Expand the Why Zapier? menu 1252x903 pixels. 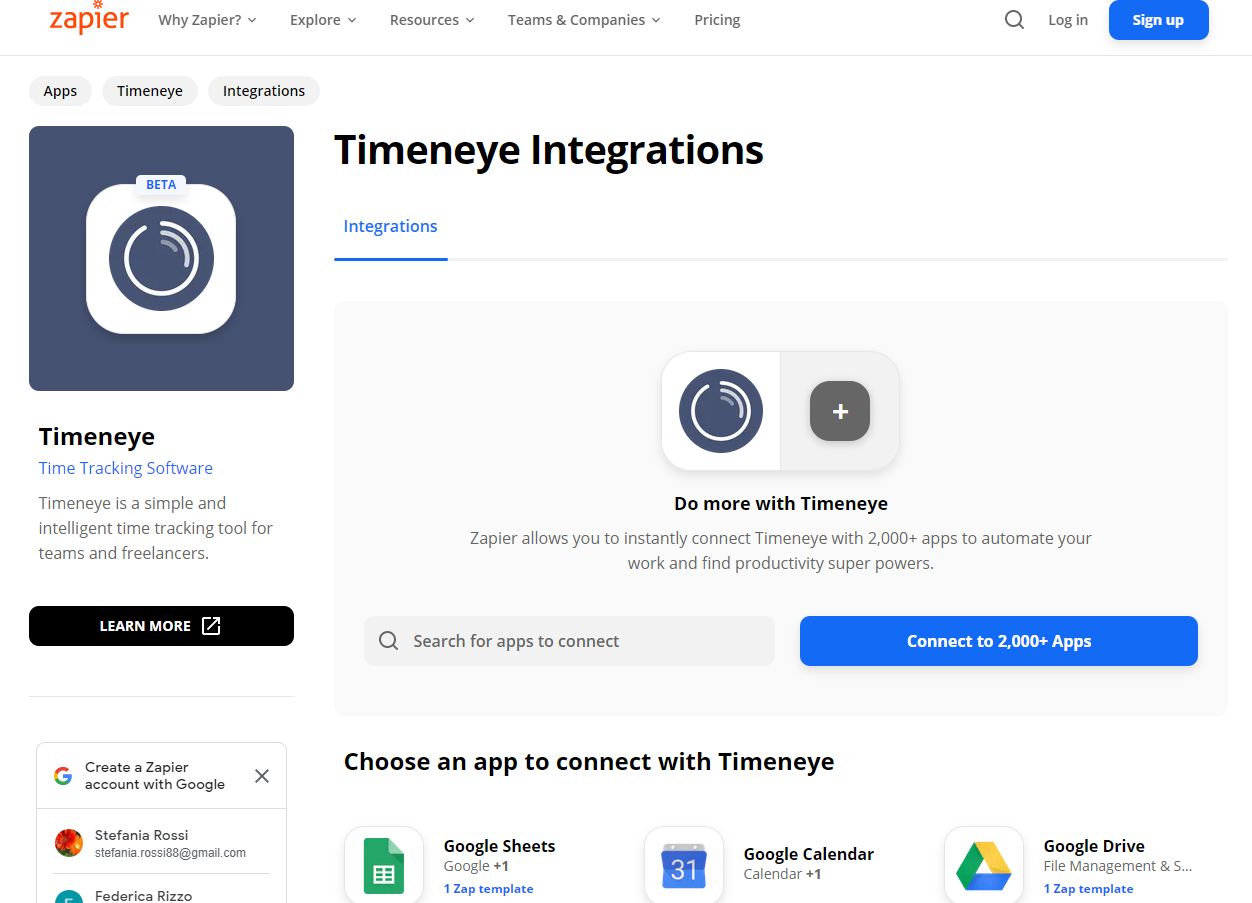[x=207, y=20]
